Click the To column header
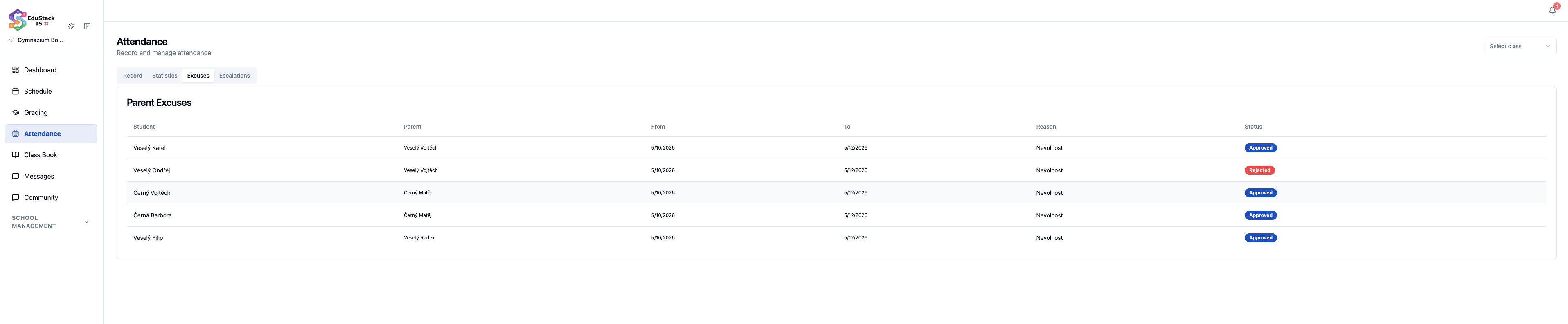 847,127
